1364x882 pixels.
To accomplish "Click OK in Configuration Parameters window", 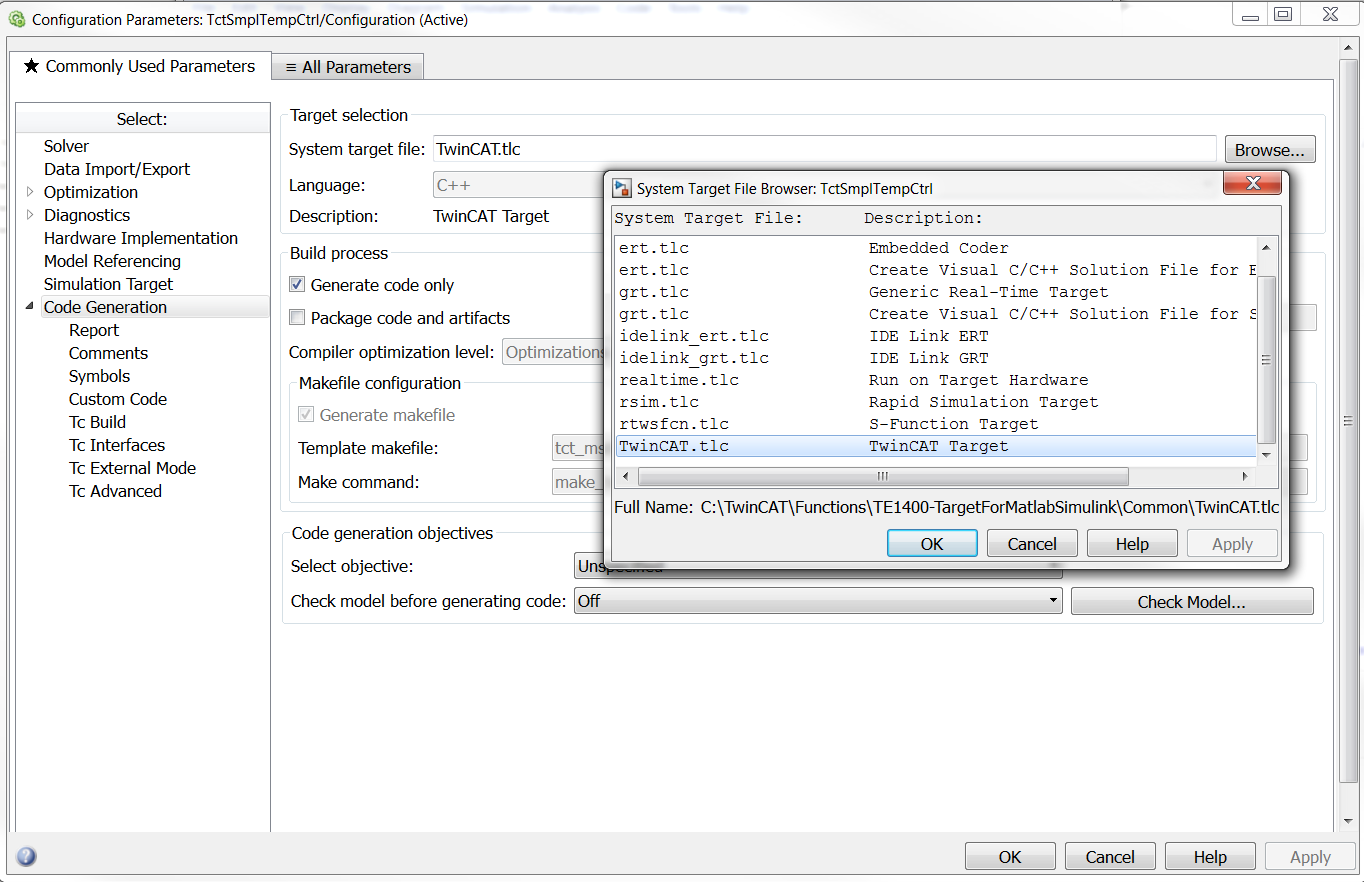I will pyautogui.click(x=1010, y=857).
